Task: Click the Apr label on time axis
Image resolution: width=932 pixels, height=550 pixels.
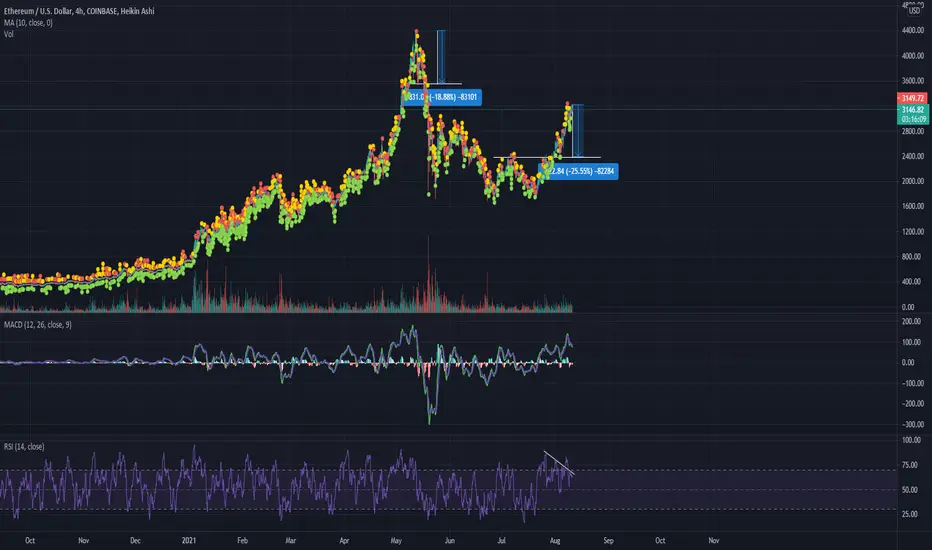Action: pos(344,540)
